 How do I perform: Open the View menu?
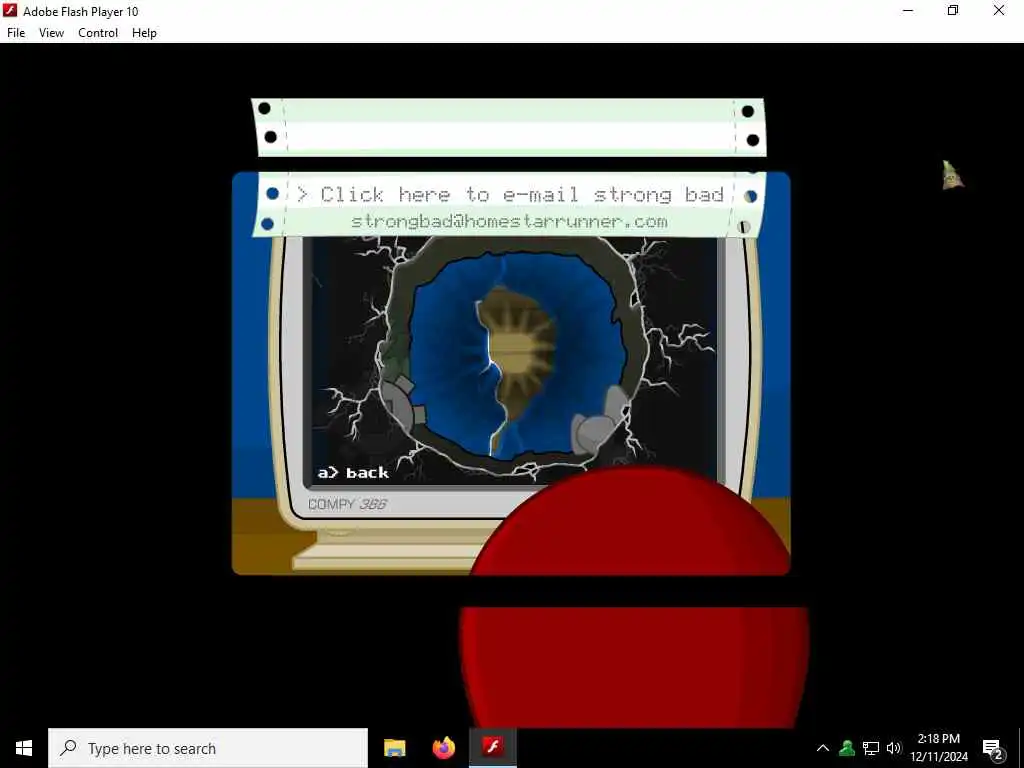[x=51, y=33]
